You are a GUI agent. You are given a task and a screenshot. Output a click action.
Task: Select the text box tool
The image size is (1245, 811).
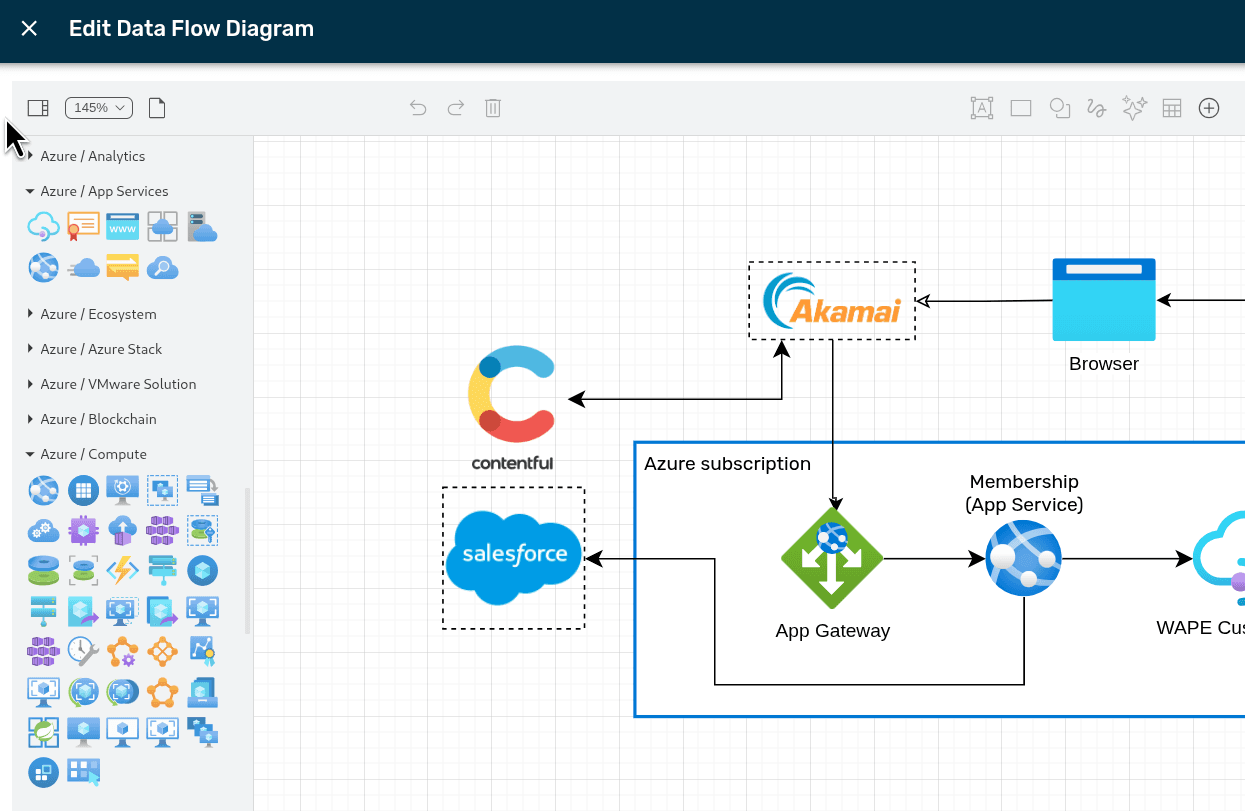pos(982,108)
